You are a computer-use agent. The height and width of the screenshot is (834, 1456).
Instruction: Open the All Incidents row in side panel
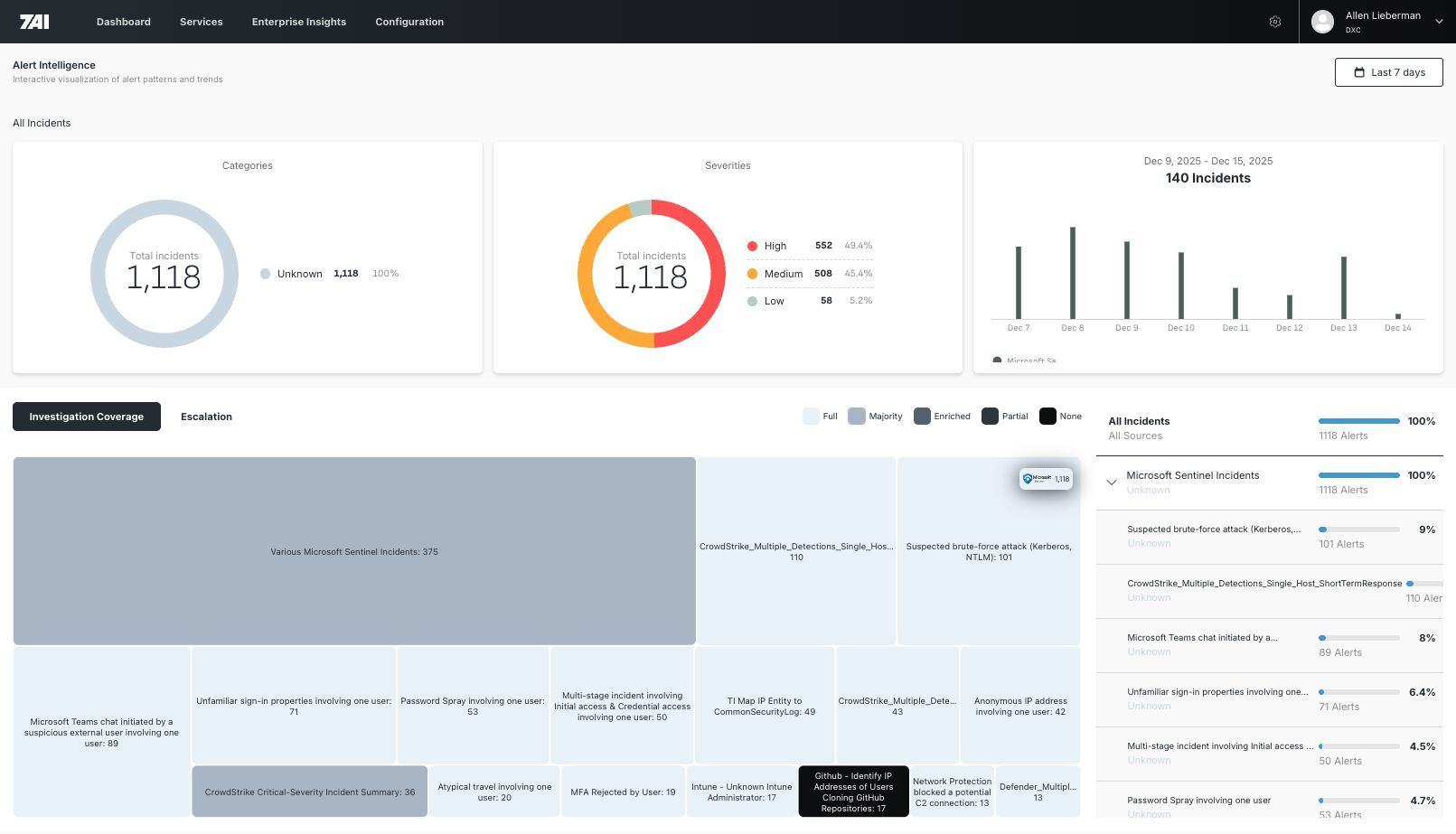click(1270, 428)
